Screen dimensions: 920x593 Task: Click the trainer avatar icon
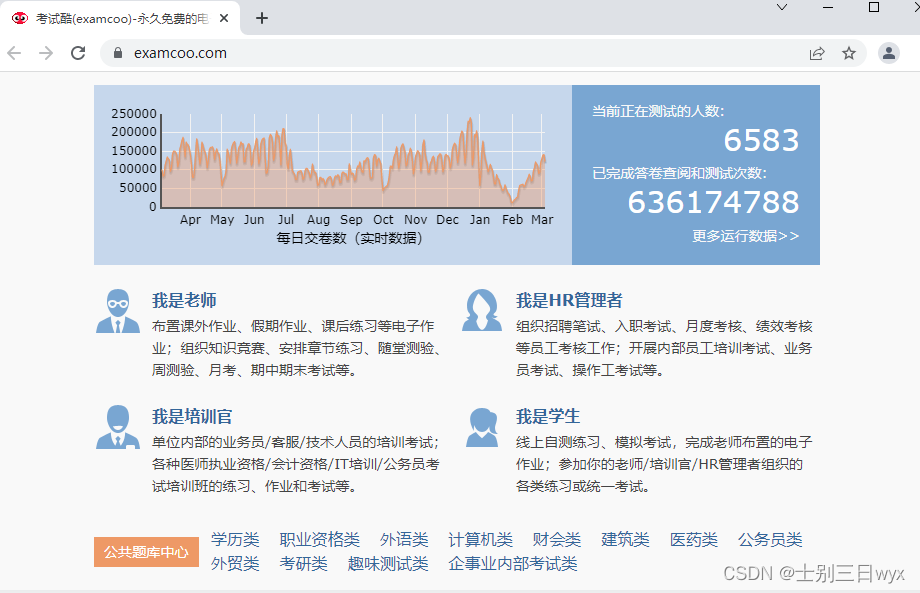pos(118,427)
